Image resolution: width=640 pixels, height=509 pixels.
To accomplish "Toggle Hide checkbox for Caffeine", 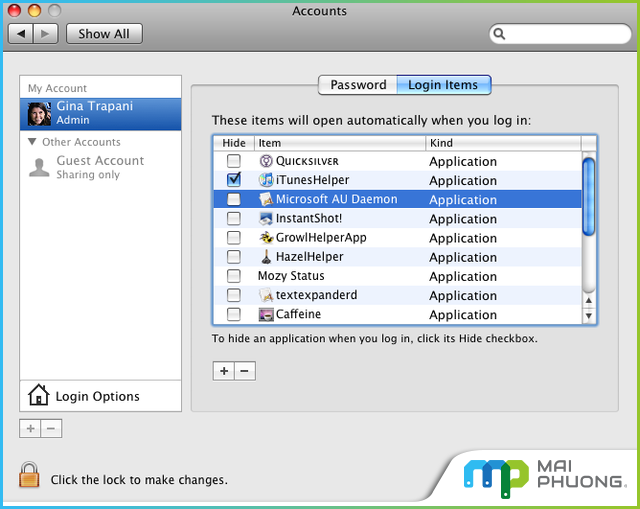I will click(x=233, y=314).
